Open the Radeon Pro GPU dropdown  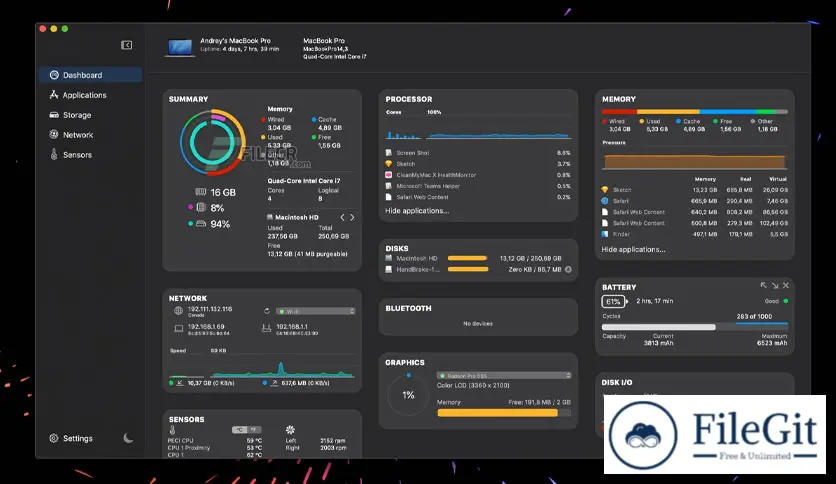coord(504,375)
